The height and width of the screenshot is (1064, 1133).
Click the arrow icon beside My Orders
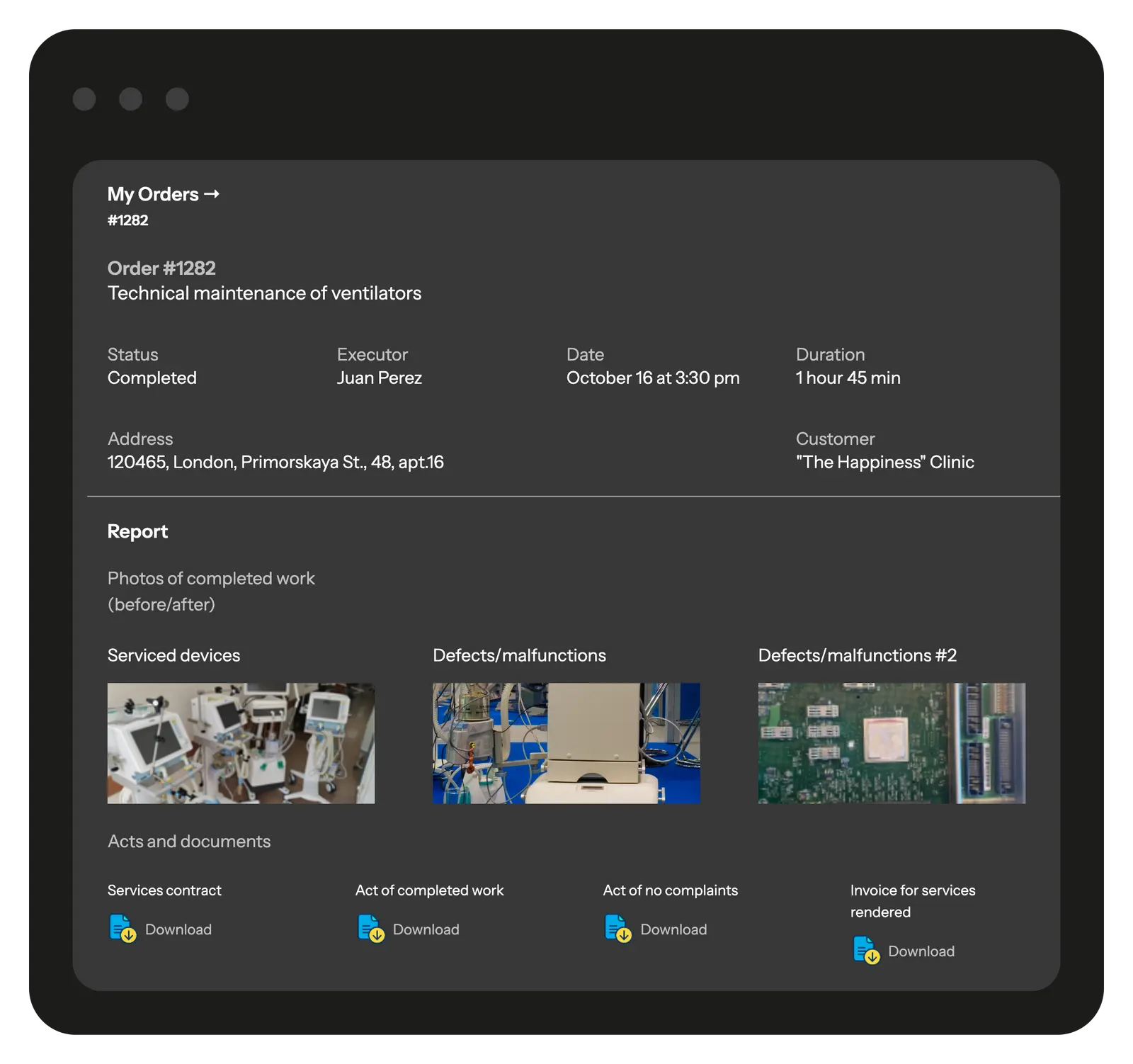coord(212,194)
